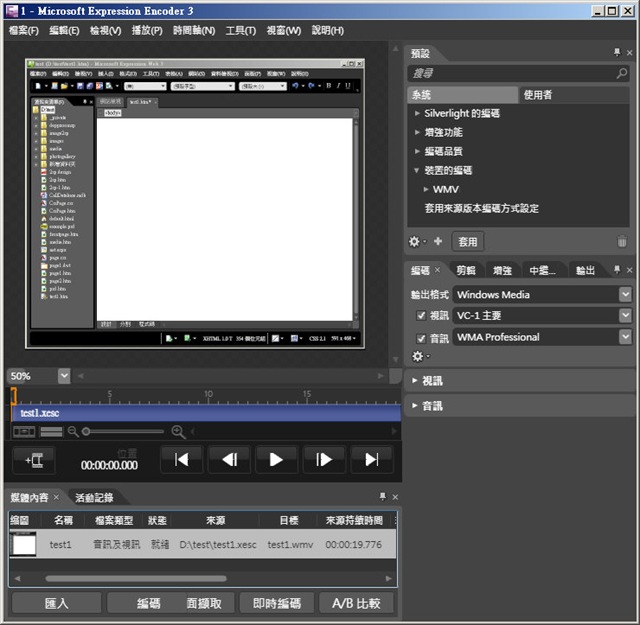Step back one frame
Viewport: 640px width, 625px height.
[x=229, y=459]
